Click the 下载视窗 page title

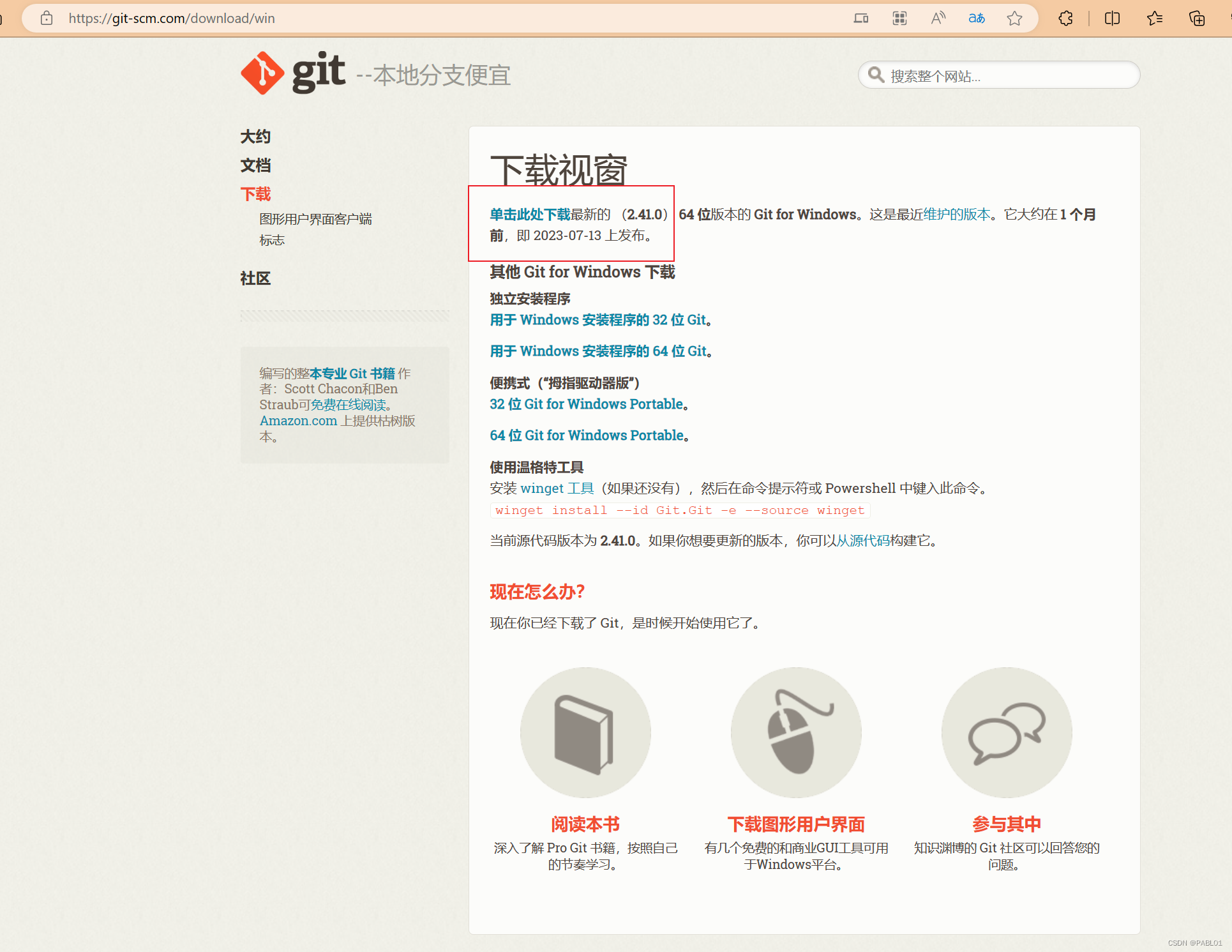559,170
